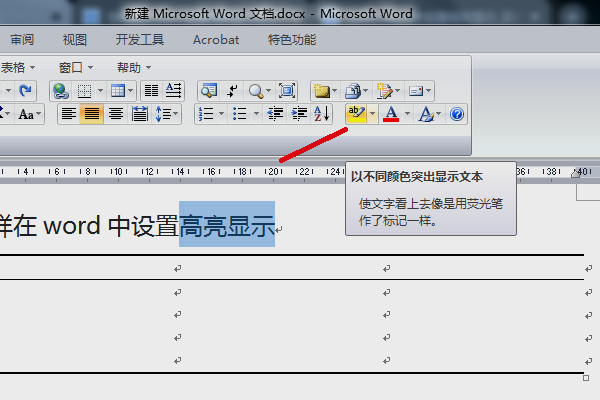Expand envelope card dropdown arrow

click(x=429, y=91)
